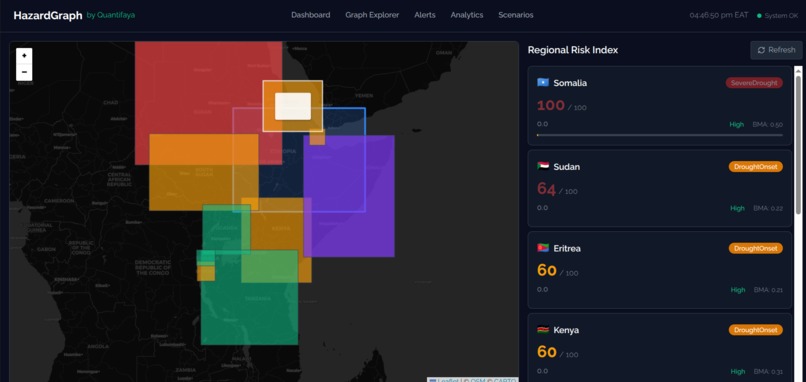The width and height of the screenshot is (806, 382).
Task: Click the Sudan flag icon
Action: [543, 166]
